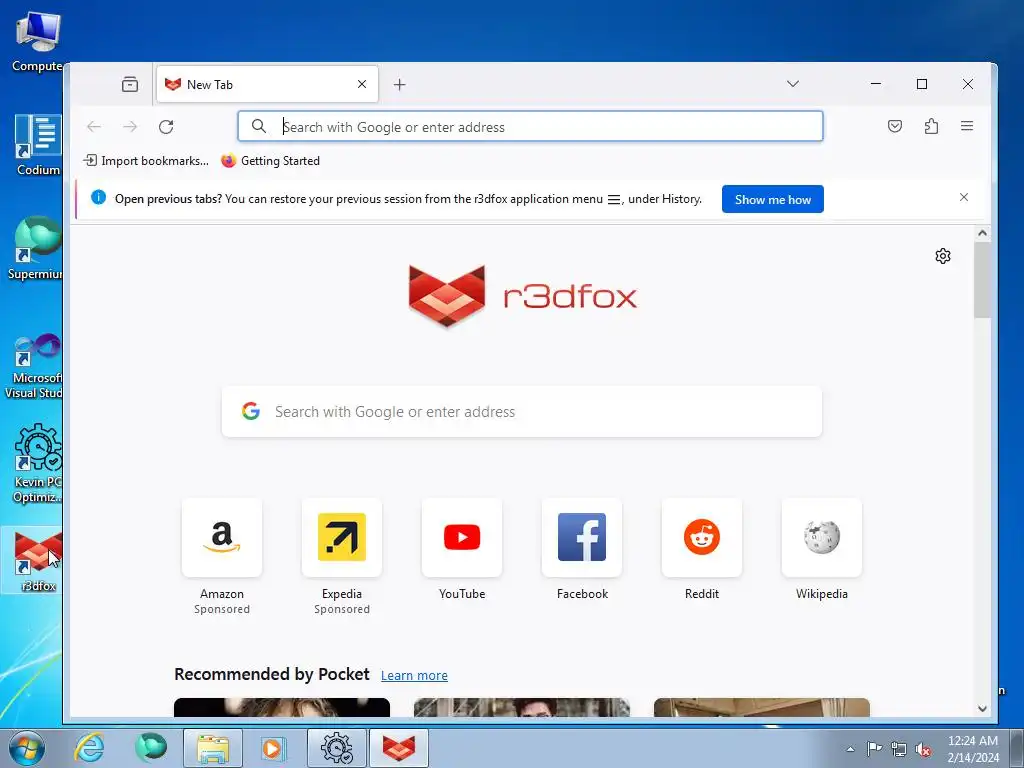Click the vertical scrollbar thumb
The height and width of the screenshot is (768, 1024).
982,281
